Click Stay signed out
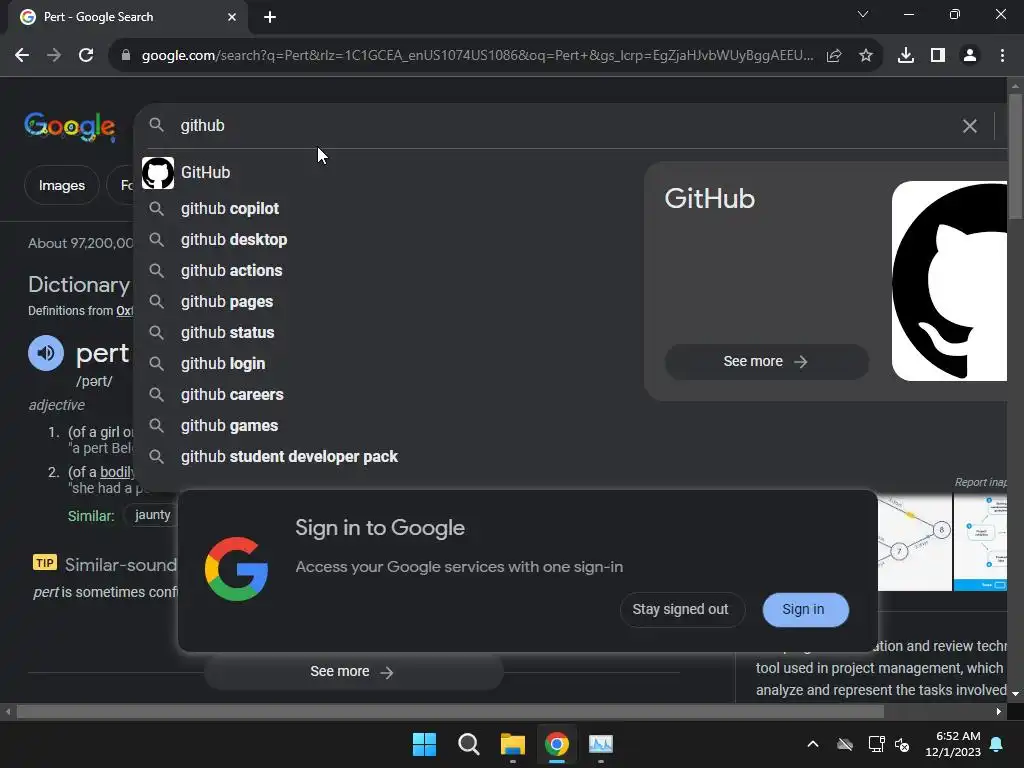 pos(682,609)
